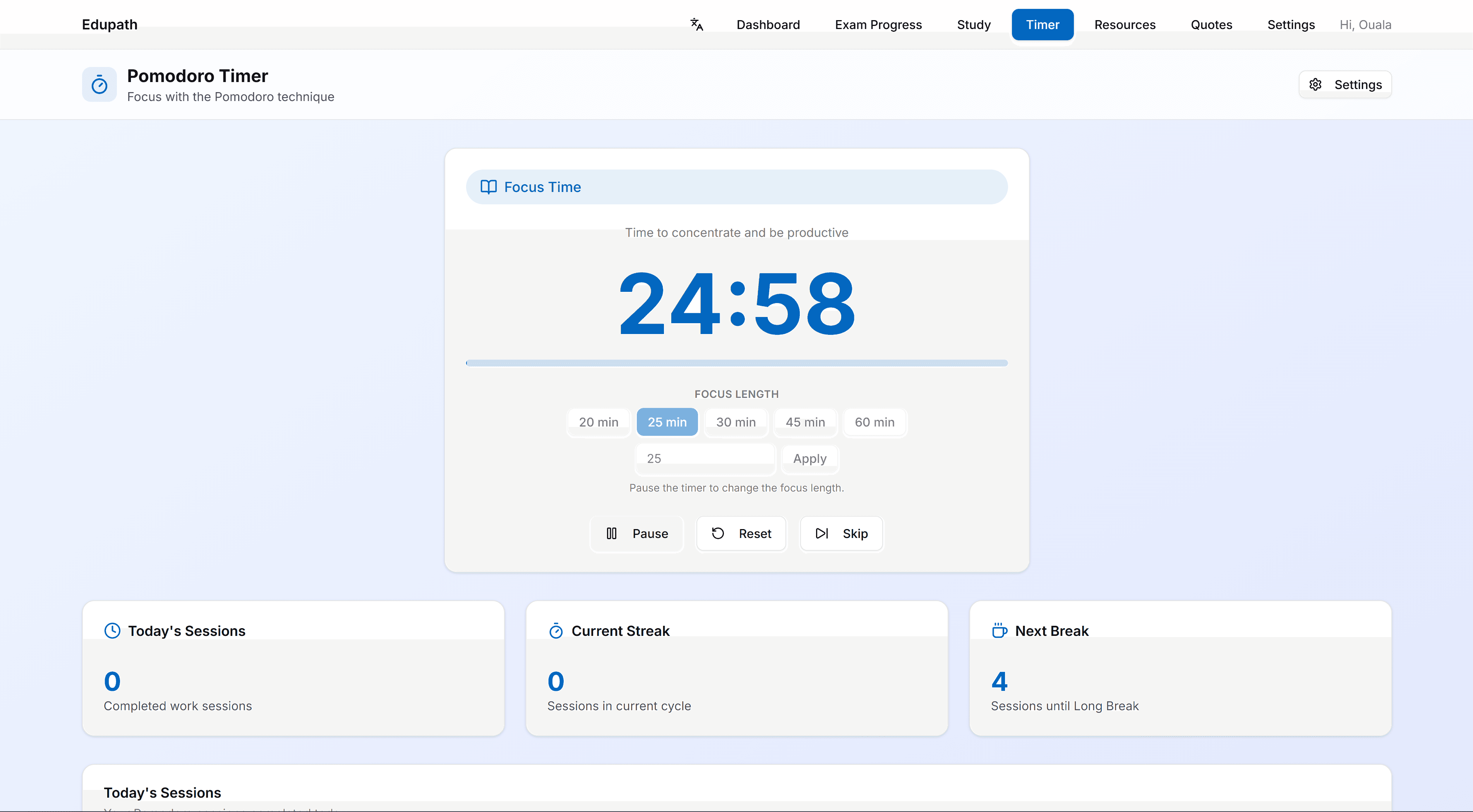Click the coffee cup icon by Next Break
Viewport: 1473px width, 812px height.
tap(1000, 631)
